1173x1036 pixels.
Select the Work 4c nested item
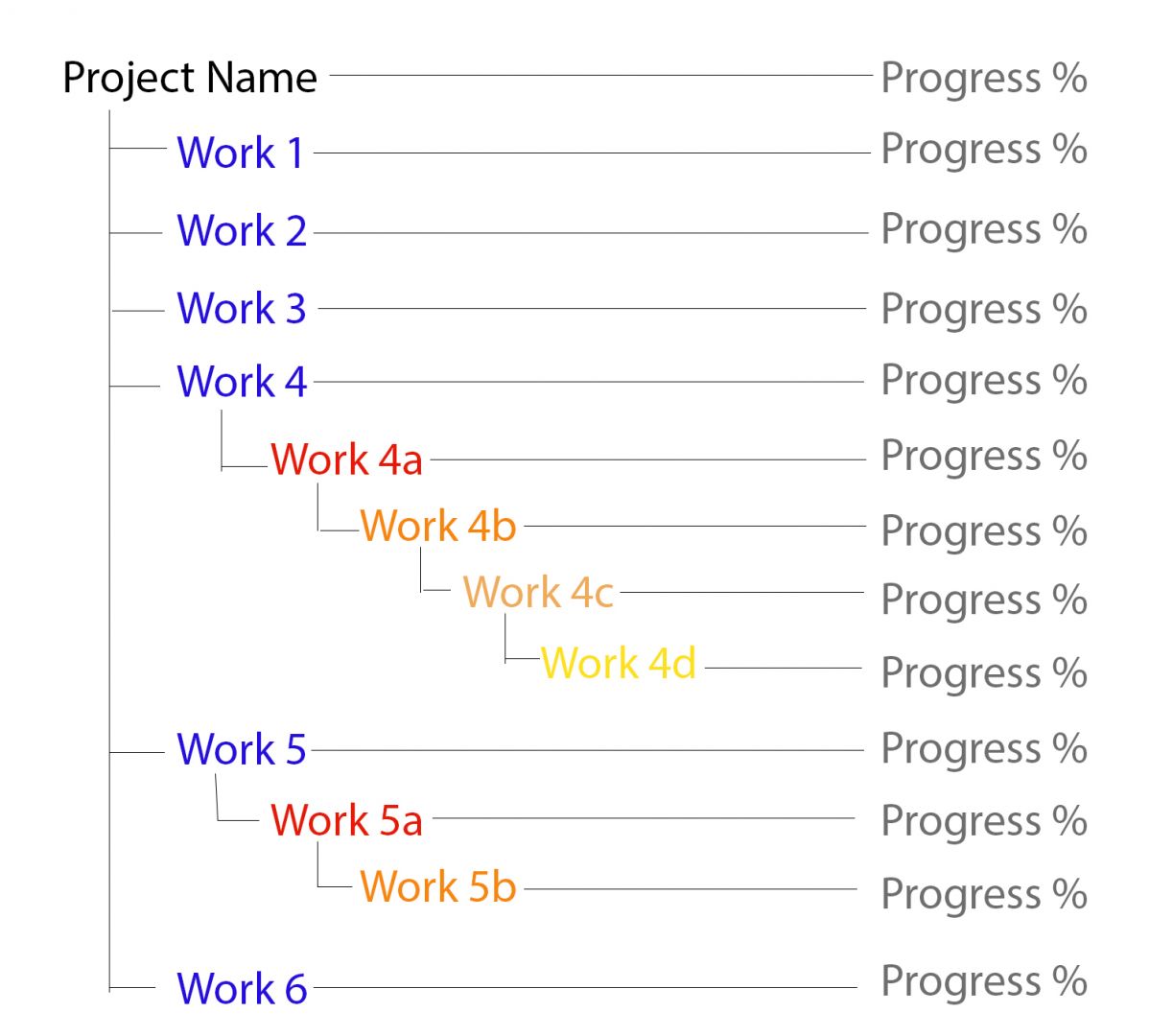[537, 592]
